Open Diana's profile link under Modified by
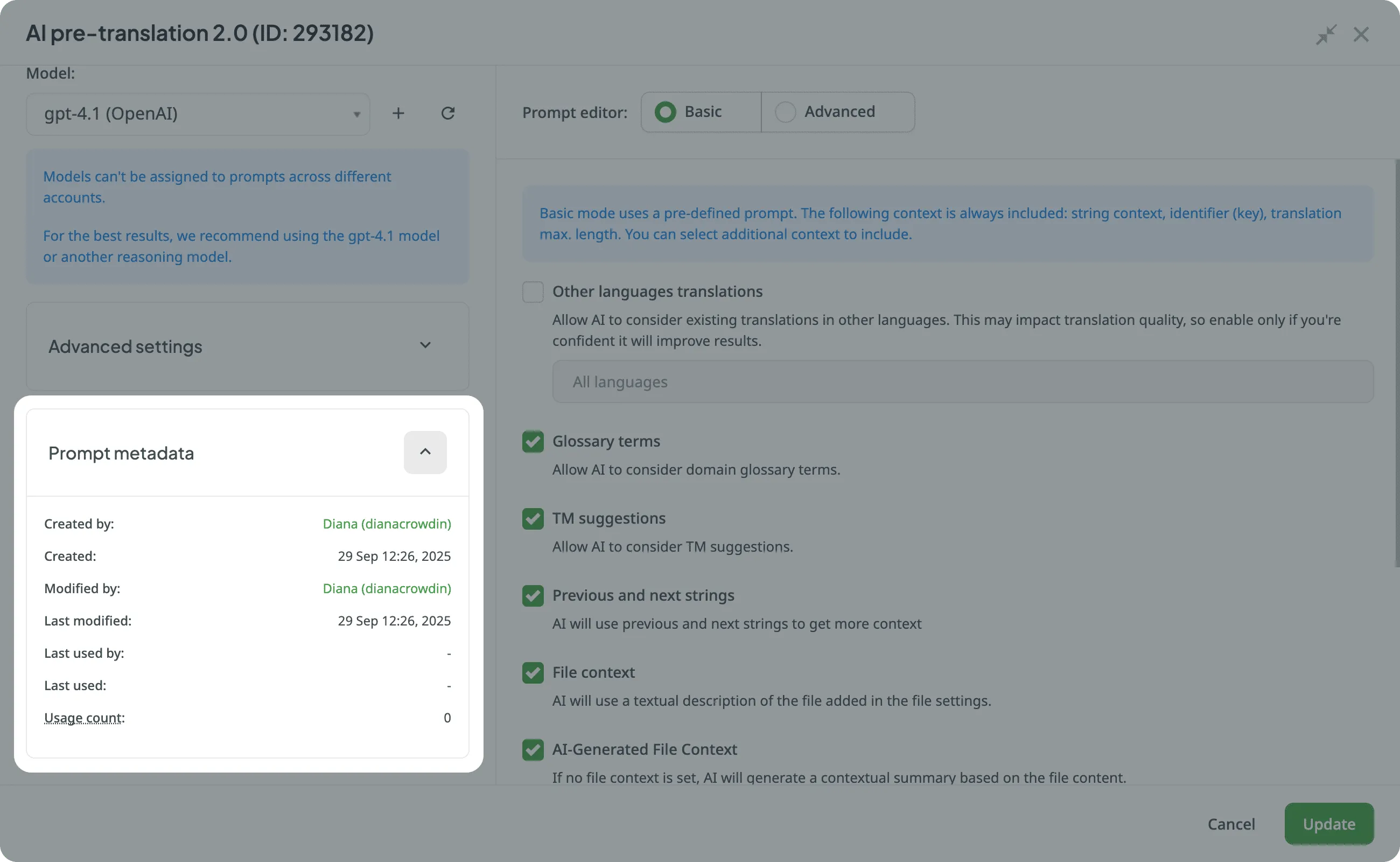Image resolution: width=1400 pixels, height=862 pixels. pos(386,588)
